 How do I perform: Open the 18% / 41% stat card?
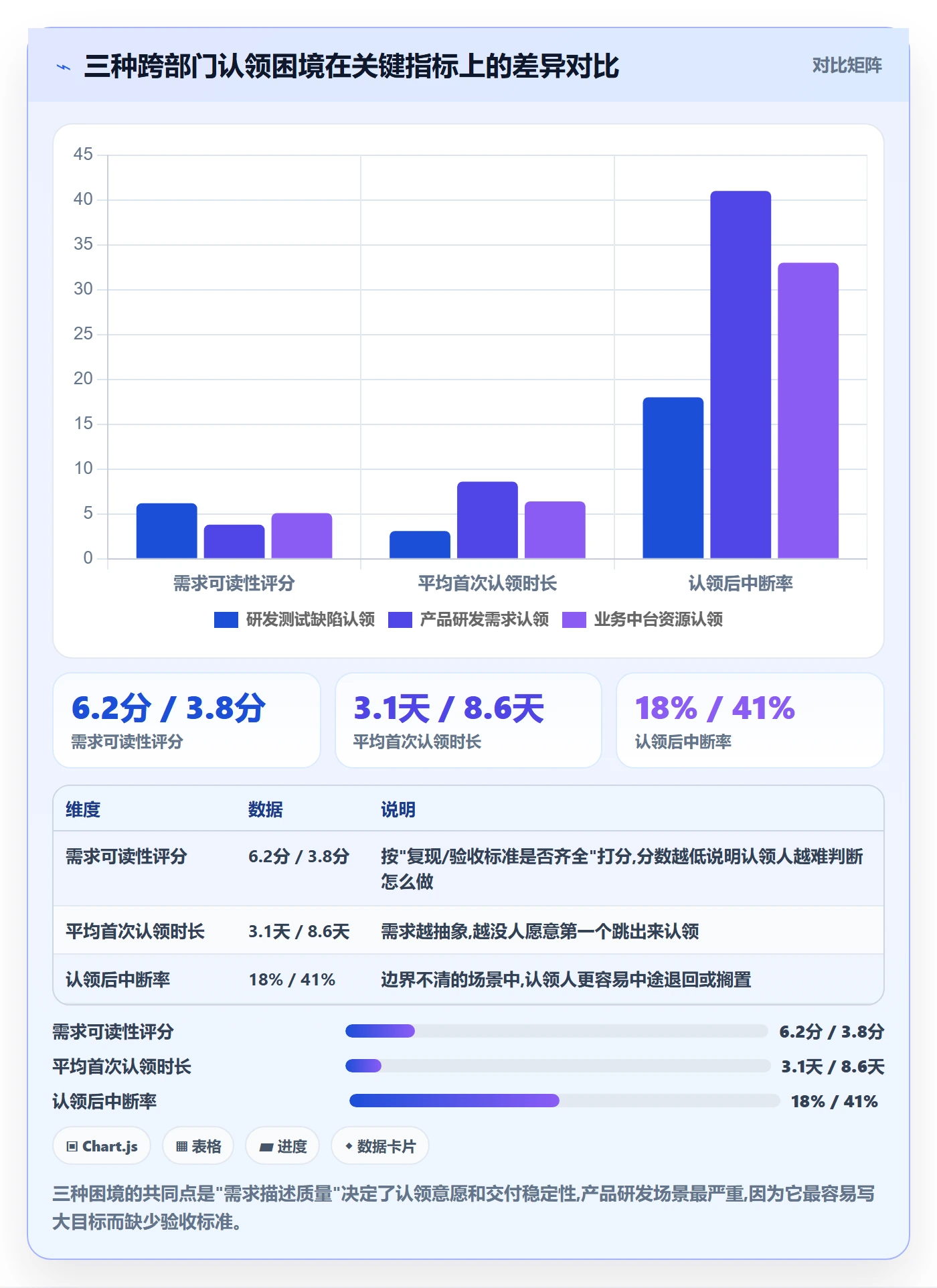click(750, 720)
